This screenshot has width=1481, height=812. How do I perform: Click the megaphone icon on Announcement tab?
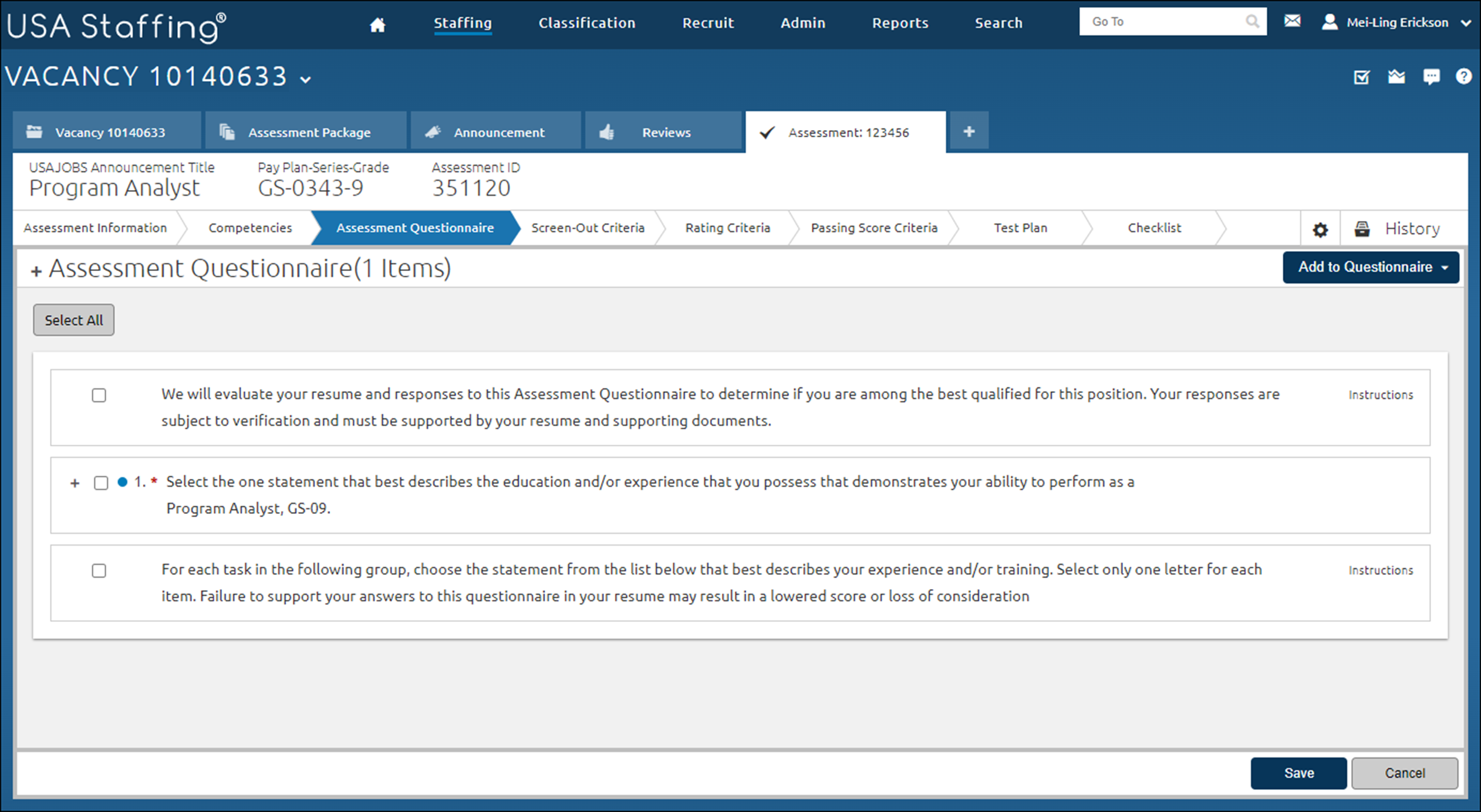pyautogui.click(x=433, y=132)
